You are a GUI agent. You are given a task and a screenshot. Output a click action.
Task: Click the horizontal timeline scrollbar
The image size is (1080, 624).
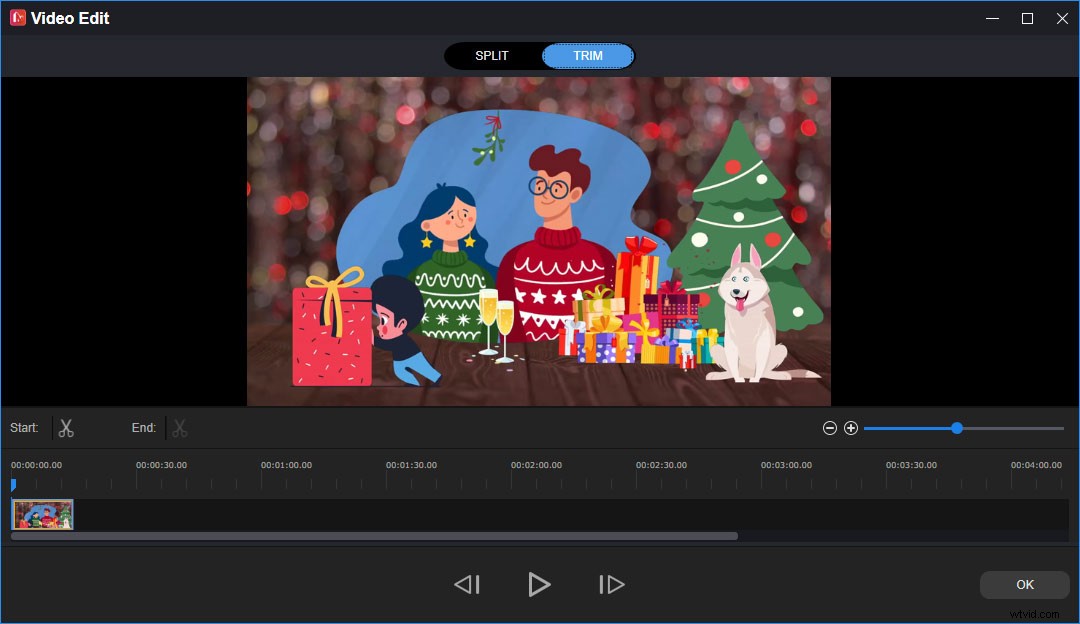coord(375,535)
